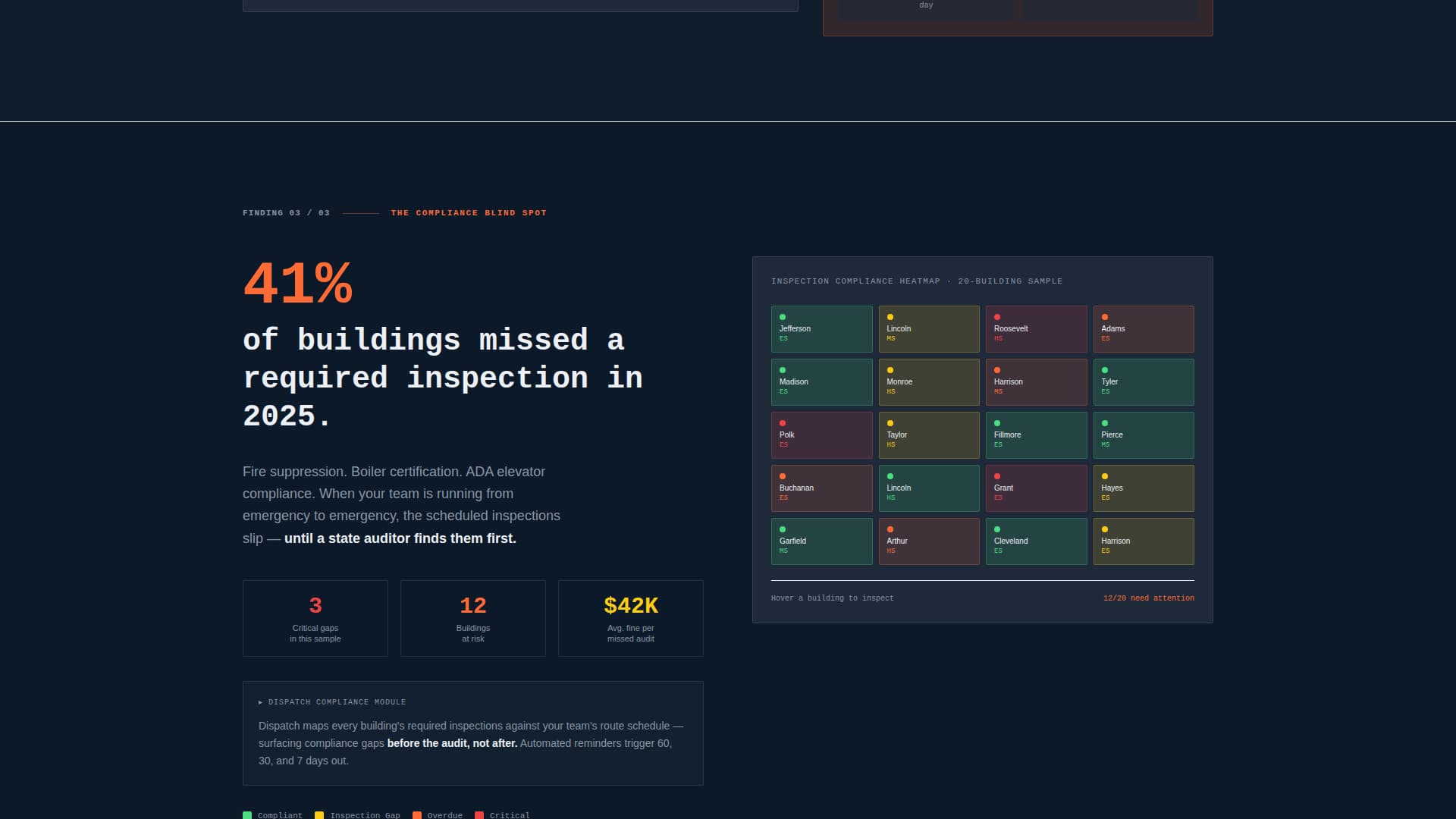
Task: Click the '12 Buildings at risk' stat card
Action: click(473, 618)
